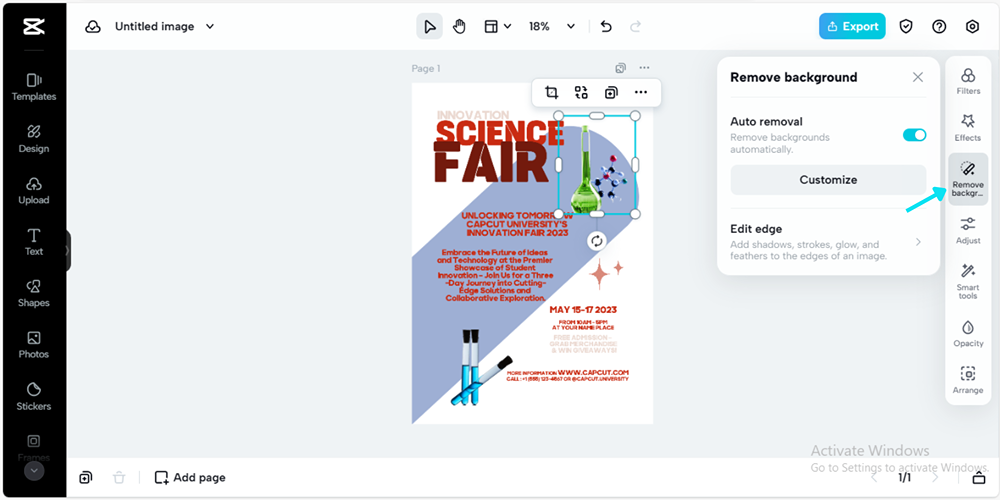Open the shield privacy icon
Screen dimensions: 1000x500
(906, 26)
